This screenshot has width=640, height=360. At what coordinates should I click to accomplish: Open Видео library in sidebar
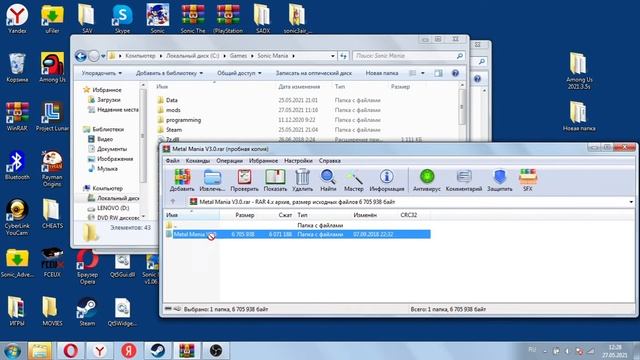[104, 139]
